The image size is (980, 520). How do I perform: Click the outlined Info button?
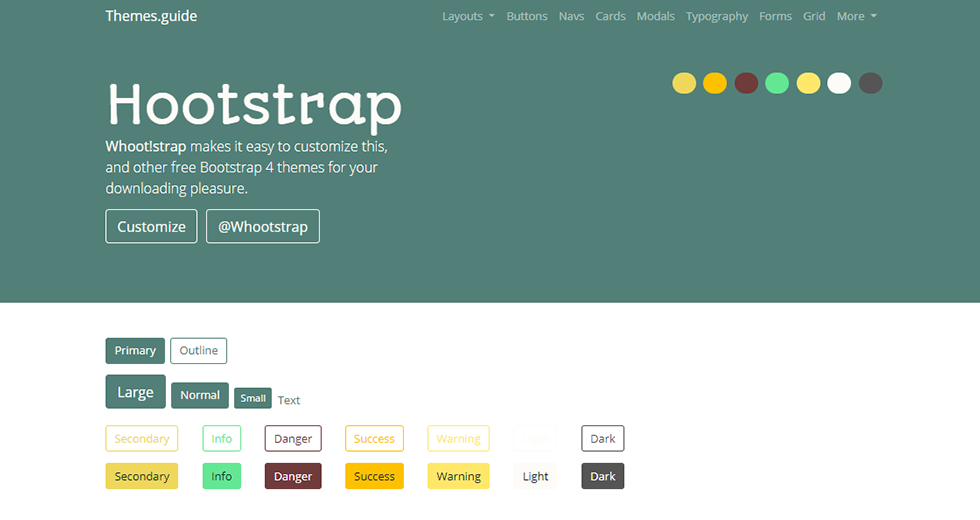pyautogui.click(x=222, y=439)
